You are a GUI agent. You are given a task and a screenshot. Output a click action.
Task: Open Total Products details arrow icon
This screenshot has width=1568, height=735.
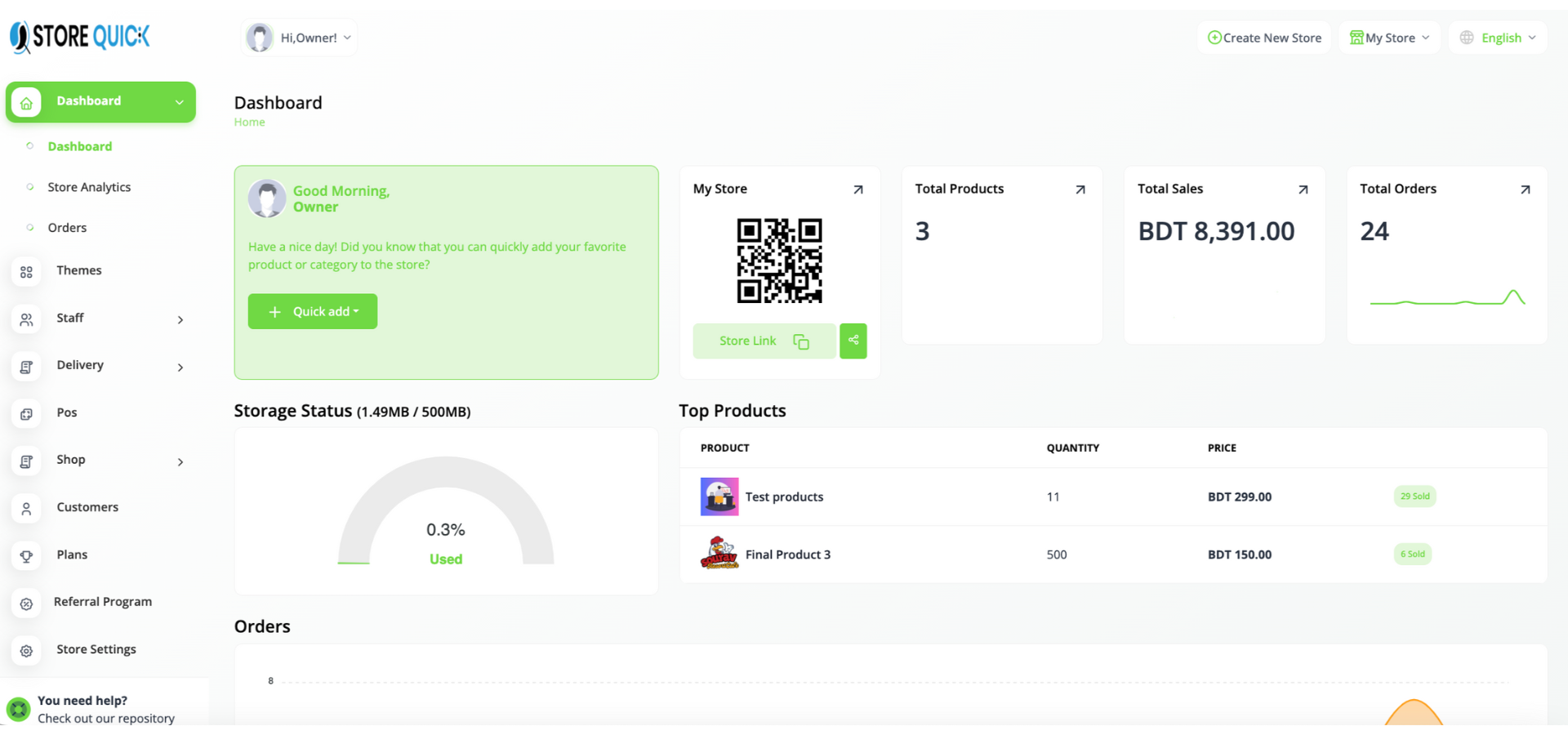click(1080, 189)
